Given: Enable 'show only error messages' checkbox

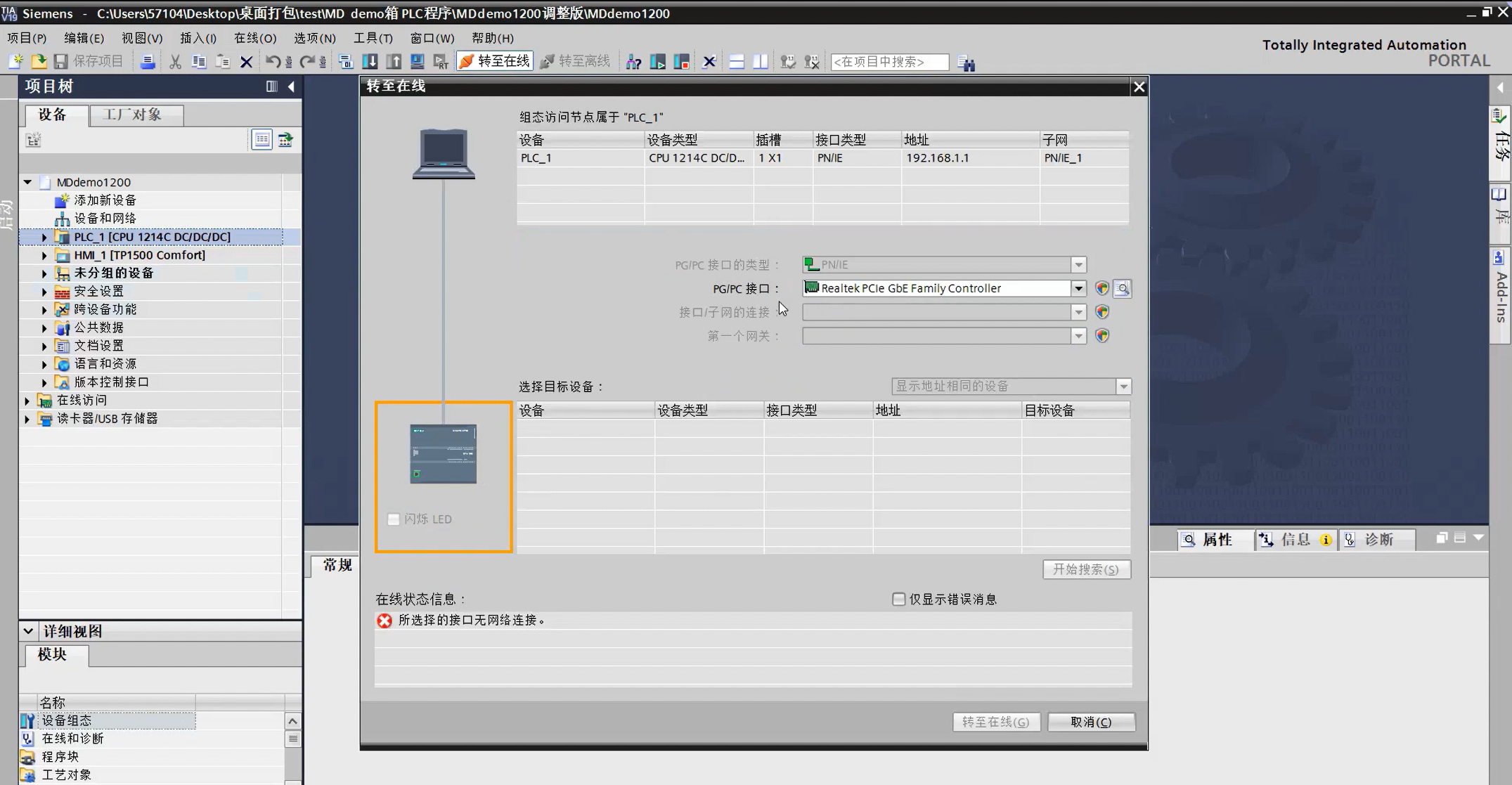Looking at the screenshot, I should [898, 599].
